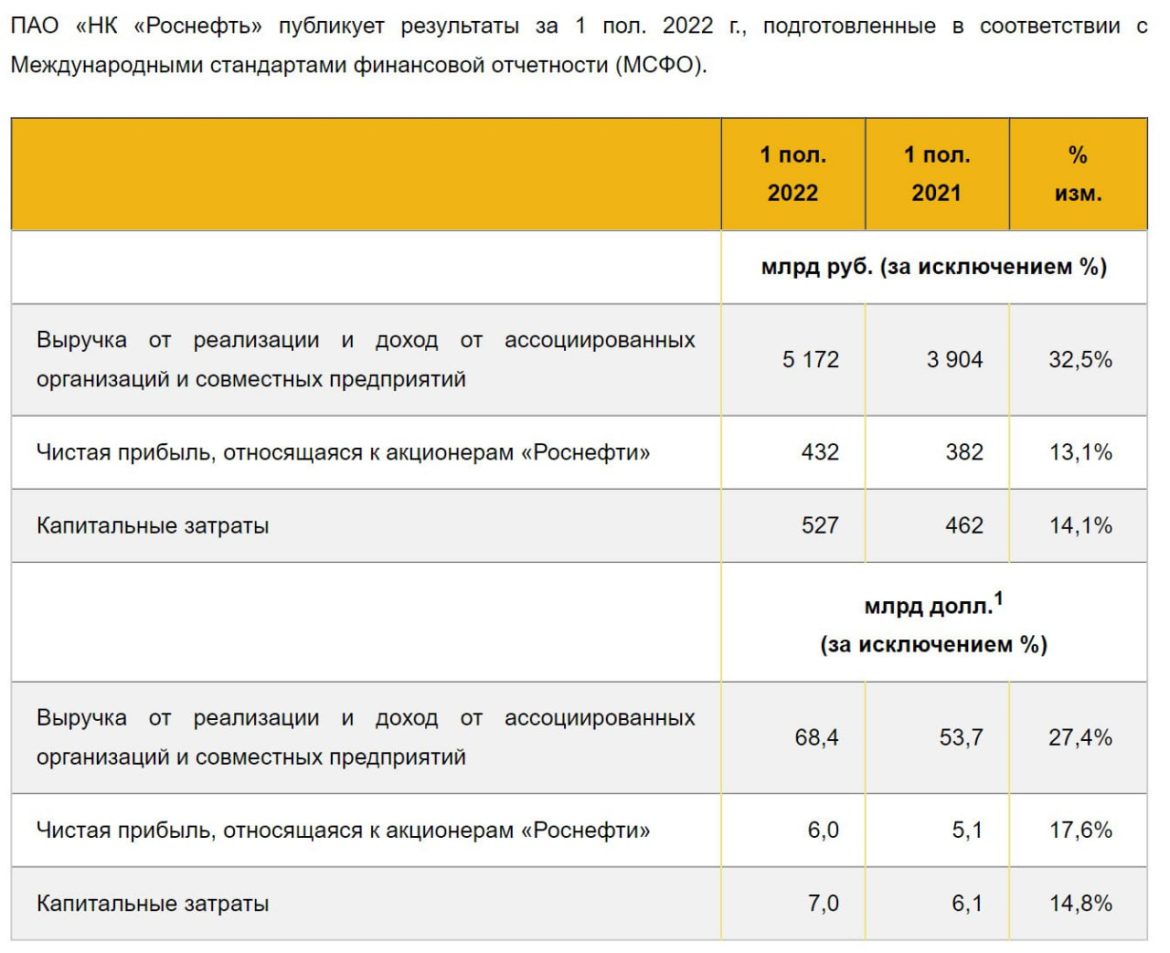Screen dimensions: 1170x953
Task: Select the 32,5% change cell
Action: pyautogui.click(x=1080, y=360)
